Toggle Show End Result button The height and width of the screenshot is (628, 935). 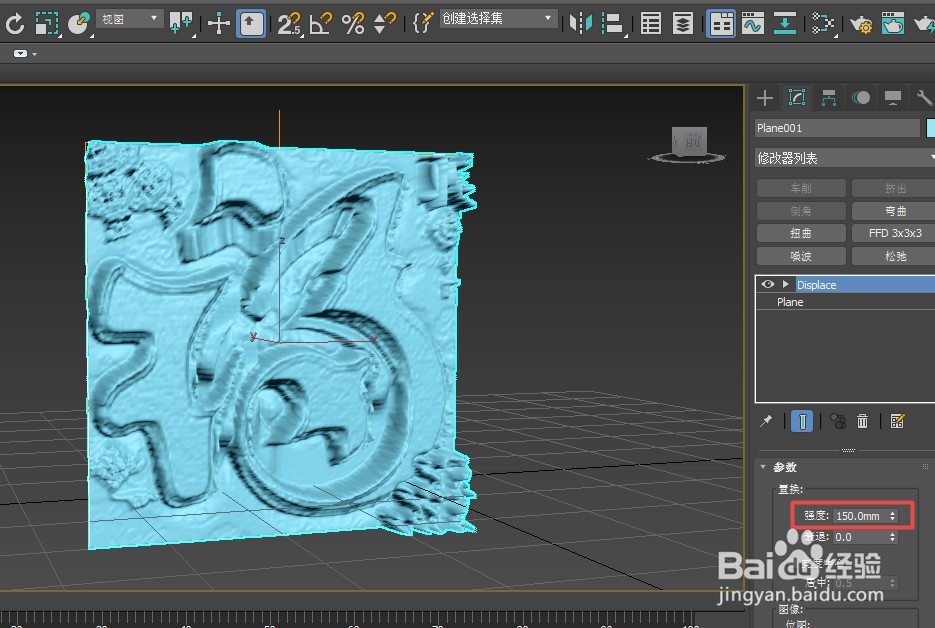(x=802, y=421)
